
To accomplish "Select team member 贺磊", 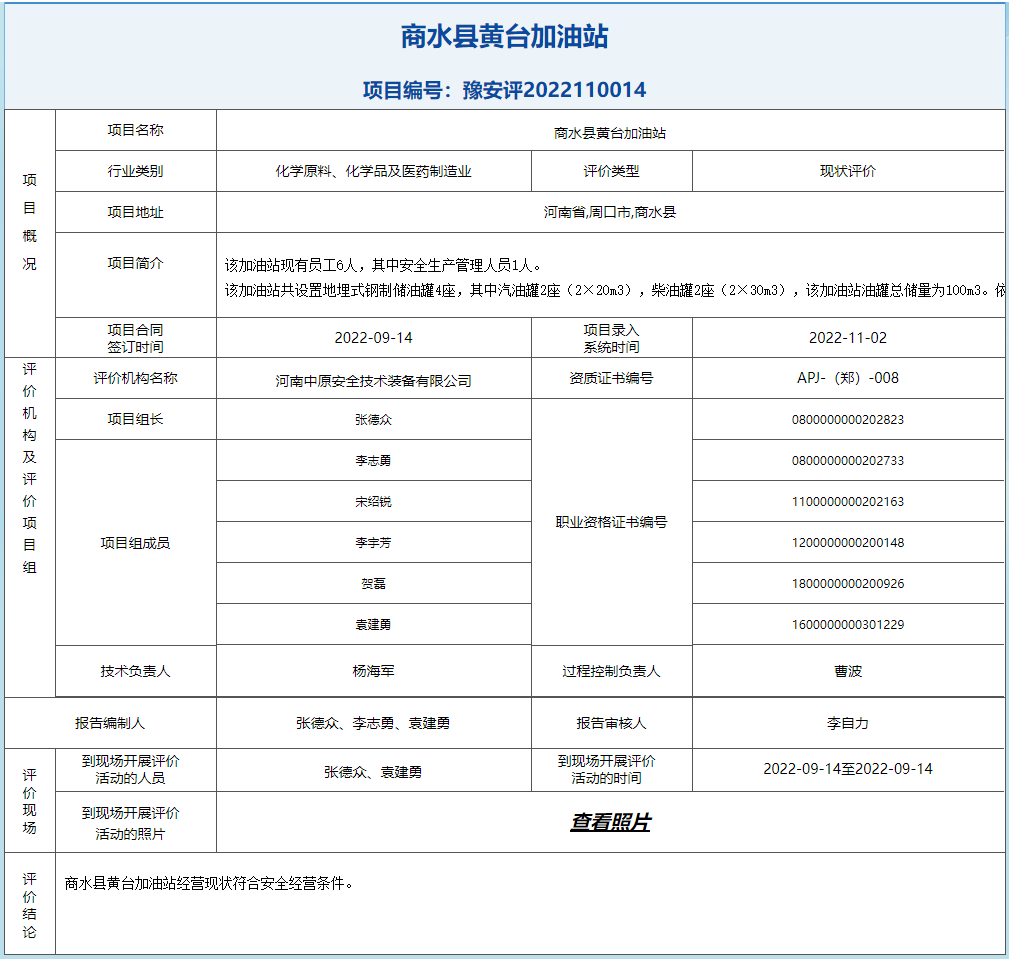I will [372, 582].
